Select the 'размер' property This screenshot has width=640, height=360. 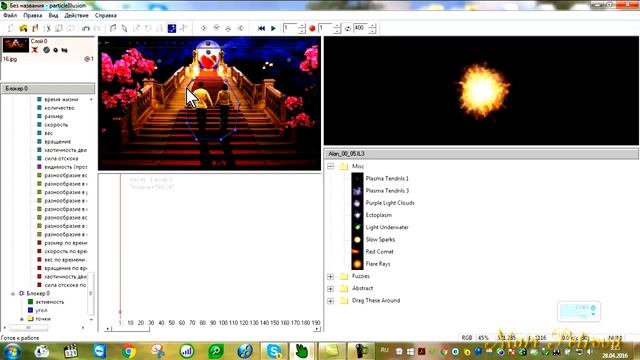pos(53,116)
